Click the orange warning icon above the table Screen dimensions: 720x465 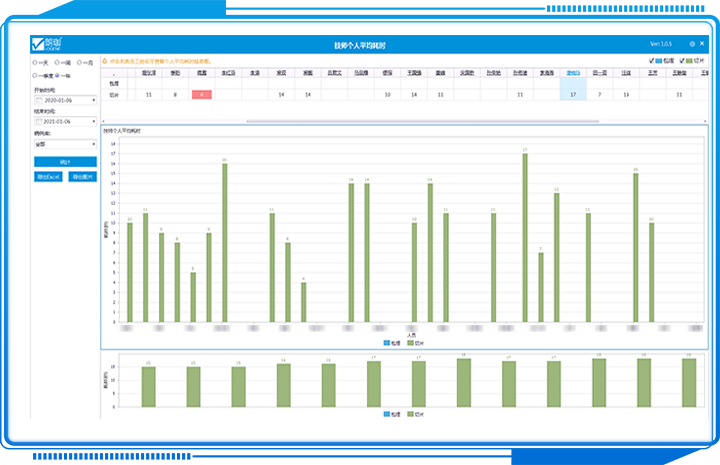[106, 61]
